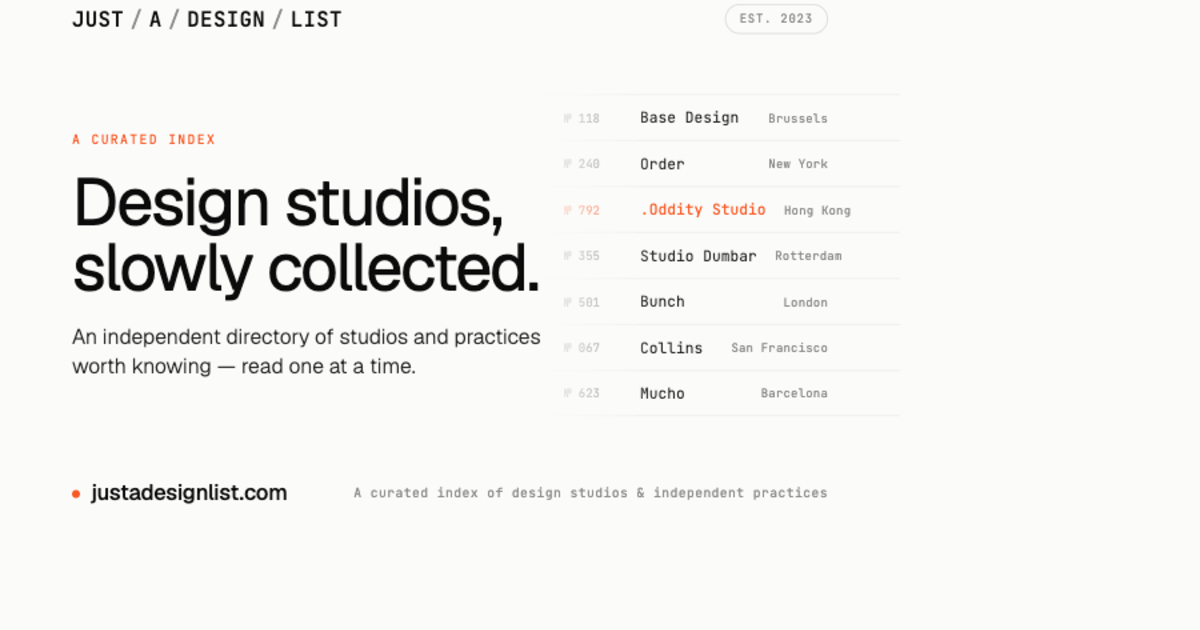Image resolution: width=1200 pixels, height=630 pixels.
Task: Click the footer tagline 'A curated index of design studios'
Action: coord(590,493)
